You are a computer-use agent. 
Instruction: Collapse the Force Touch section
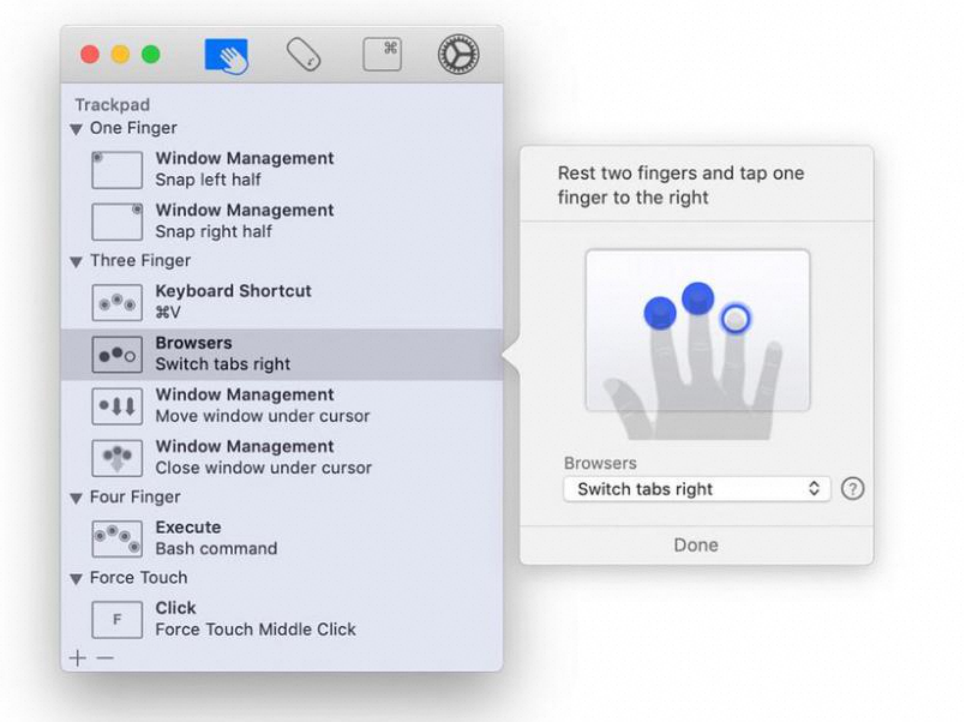(76, 579)
